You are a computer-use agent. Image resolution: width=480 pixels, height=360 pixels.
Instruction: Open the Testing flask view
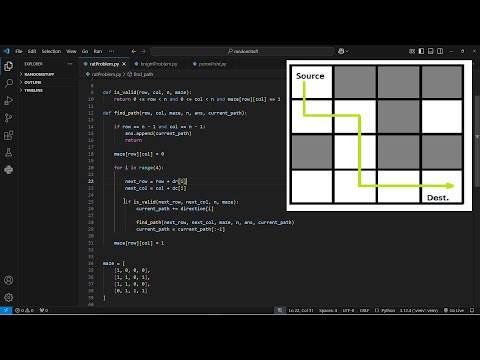tap(9, 152)
